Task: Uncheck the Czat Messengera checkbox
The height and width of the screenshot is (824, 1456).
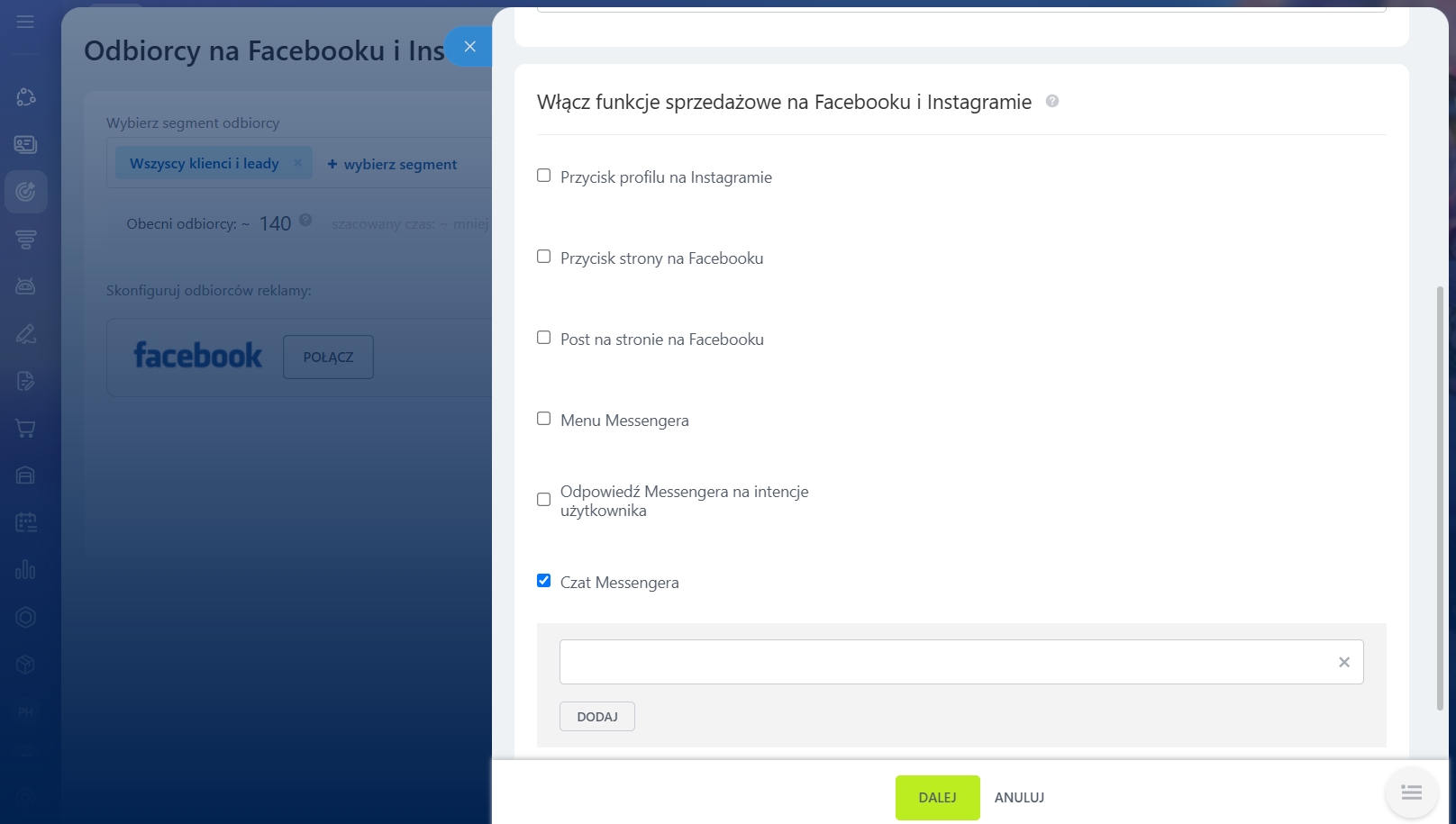Action: (x=544, y=581)
